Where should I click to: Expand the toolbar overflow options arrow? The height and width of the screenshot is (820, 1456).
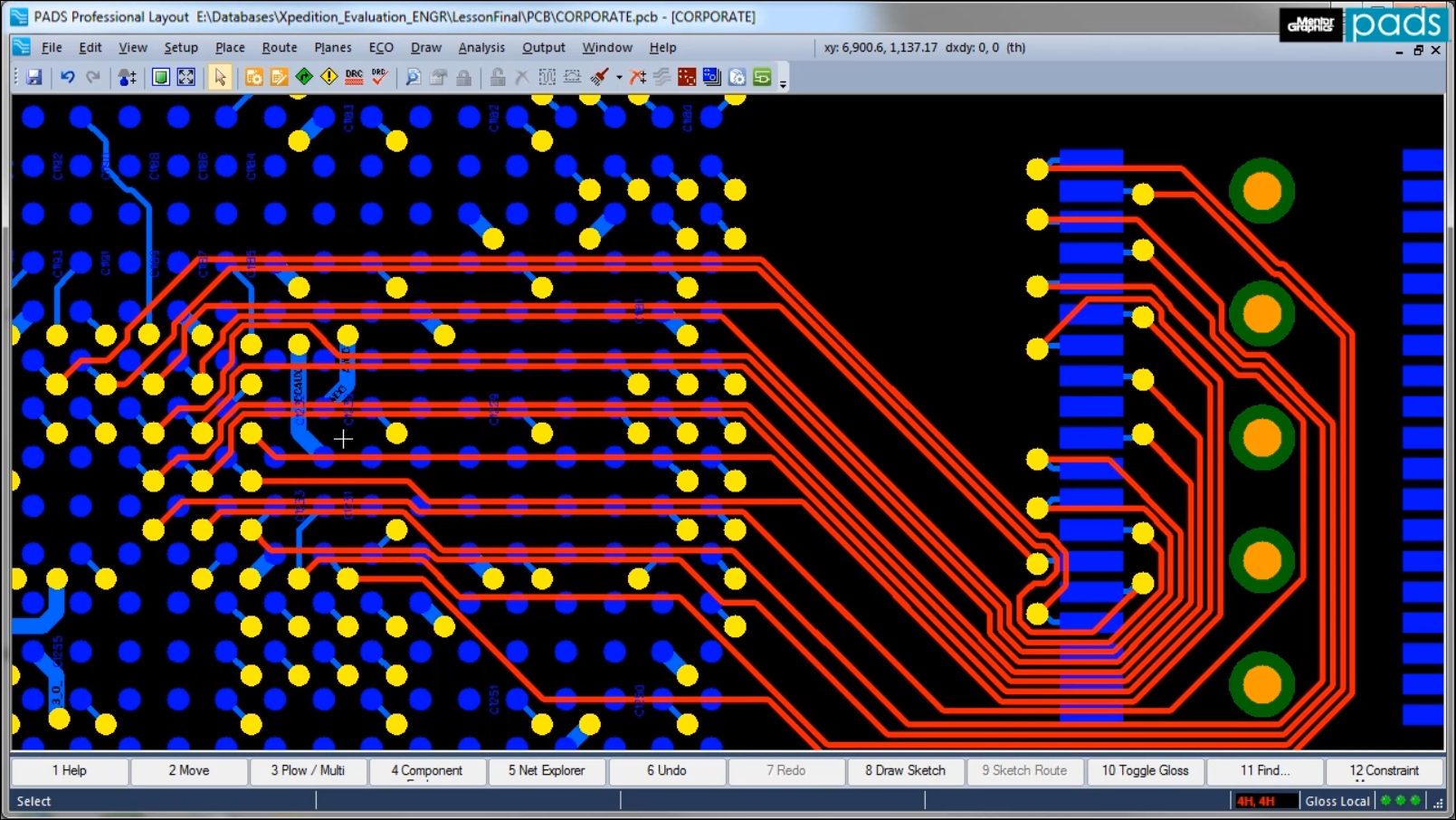coord(783,83)
